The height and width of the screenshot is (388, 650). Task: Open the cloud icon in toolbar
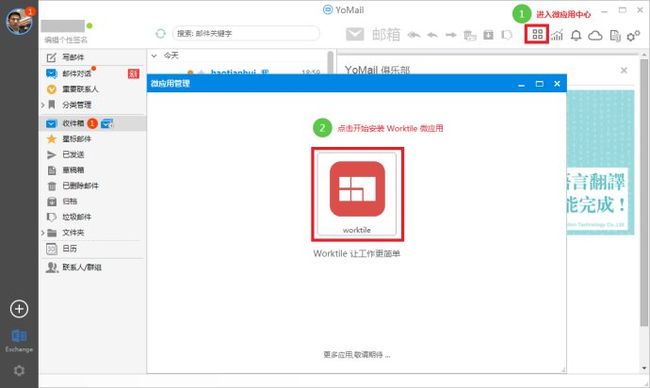(595, 36)
